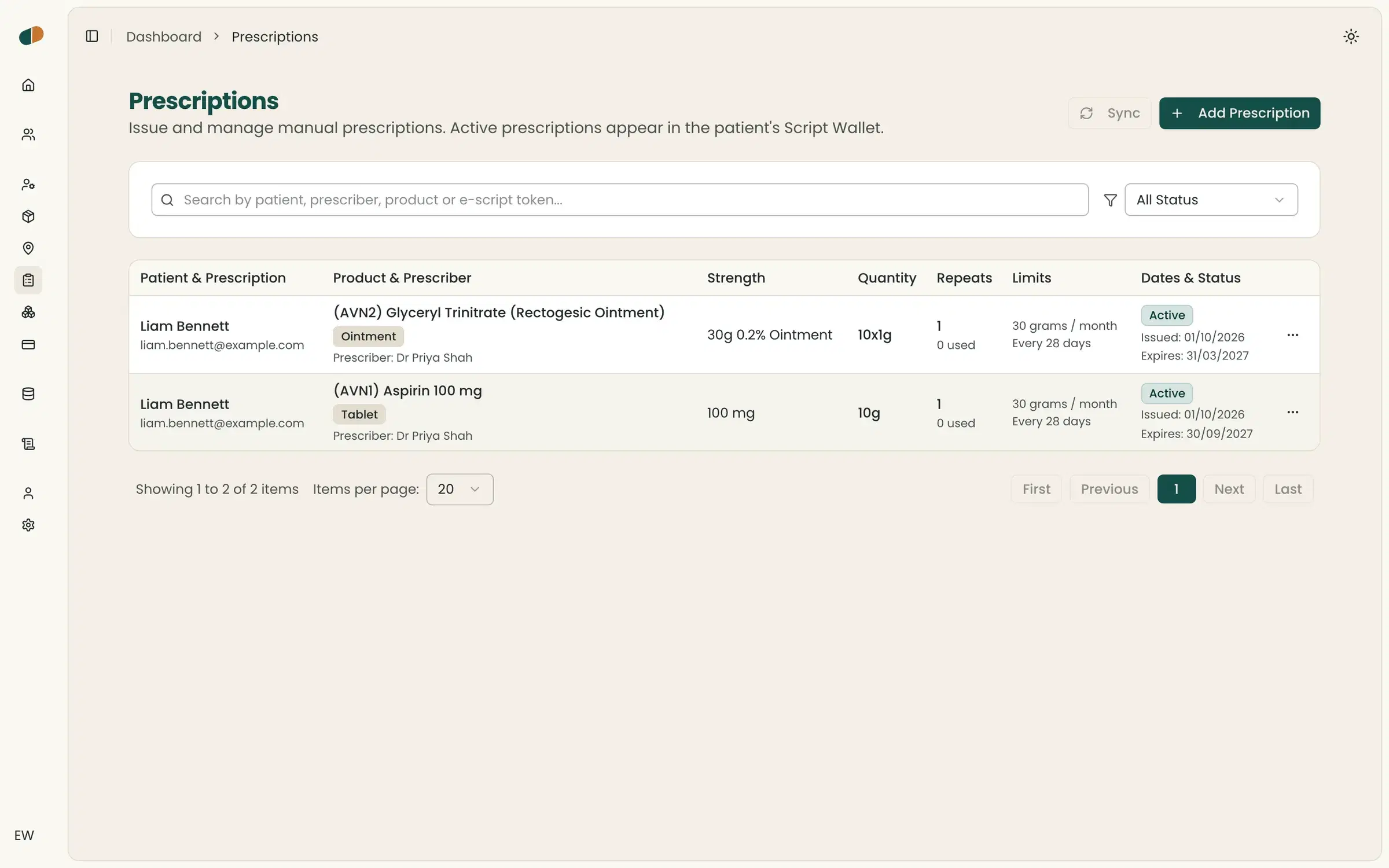The width and height of the screenshot is (1389, 868).
Task: Open the single user profile sidebar icon
Action: [28, 493]
